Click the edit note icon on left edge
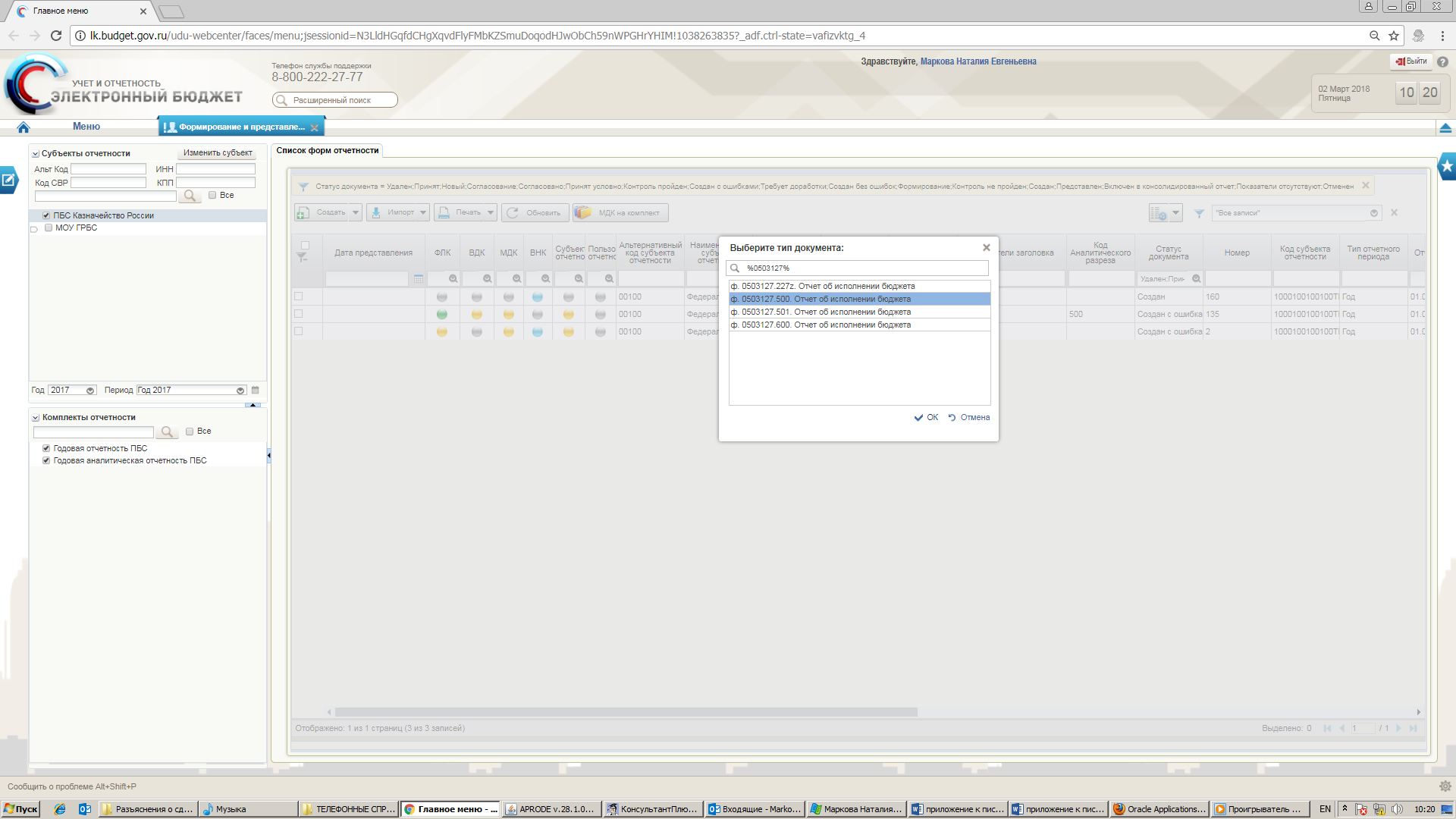The height and width of the screenshot is (819, 1456). [x=8, y=180]
